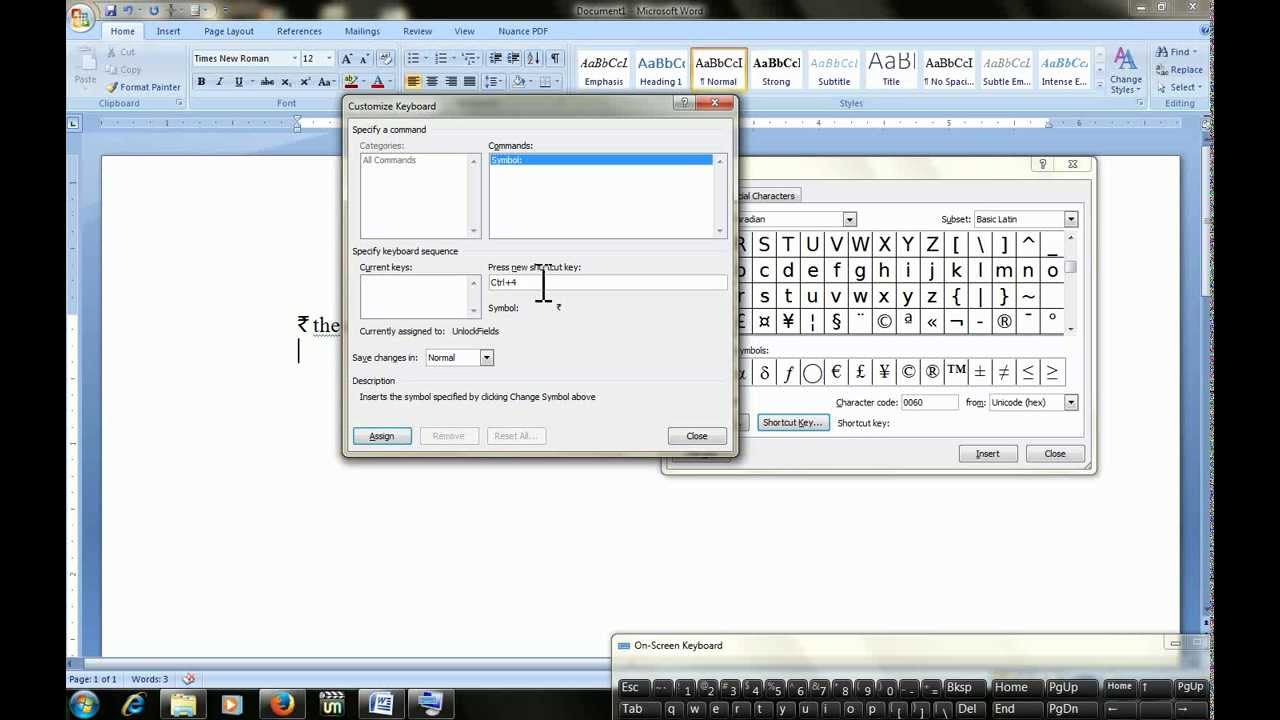Click Close in the Symbol dialog
This screenshot has height=720, width=1280.
point(1055,454)
